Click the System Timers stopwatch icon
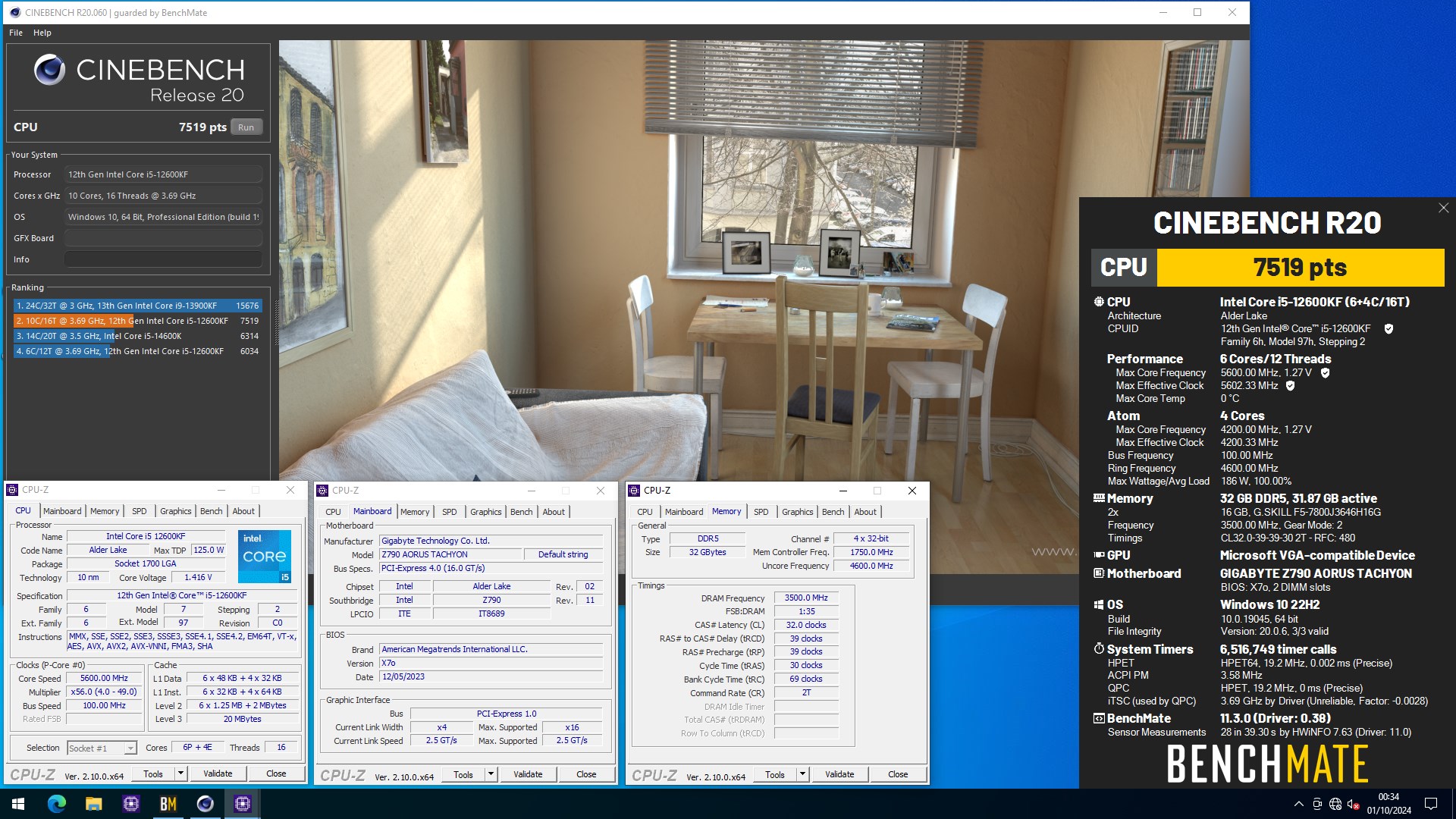This screenshot has height=819, width=1456. coord(1098,649)
